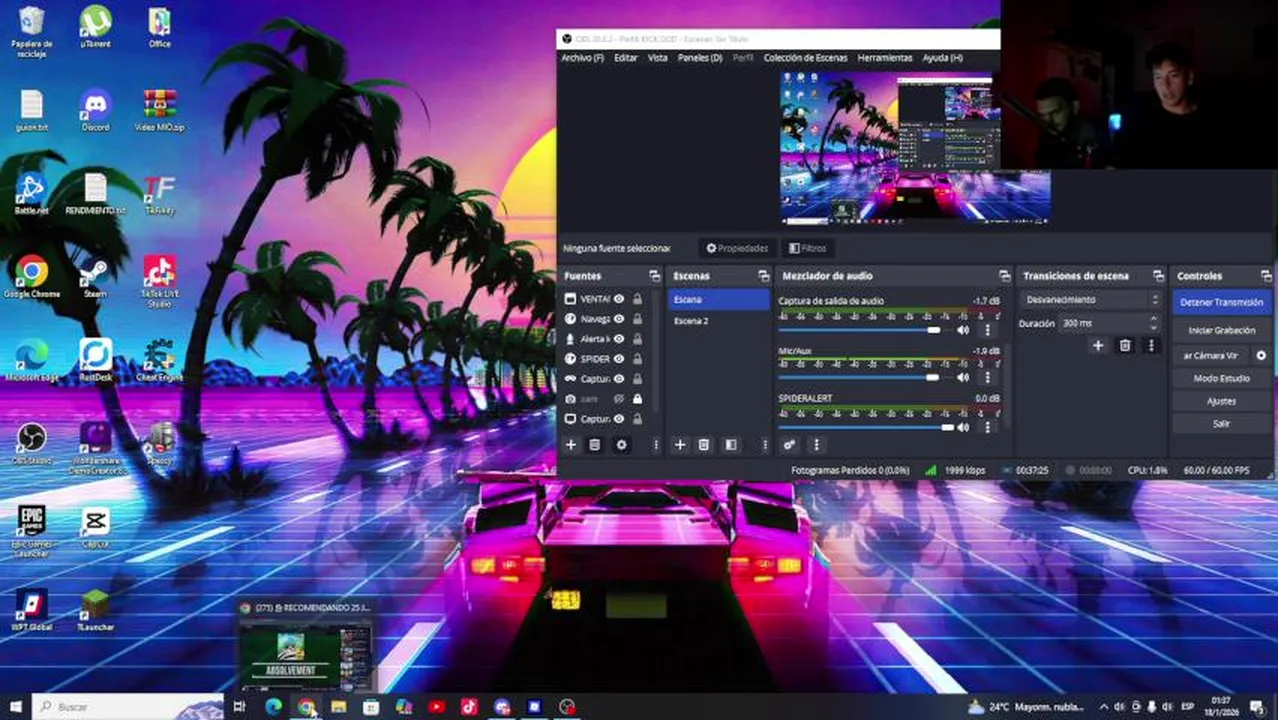Open Filtros button above sources
The image size is (1278, 720).
pos(807,248)
